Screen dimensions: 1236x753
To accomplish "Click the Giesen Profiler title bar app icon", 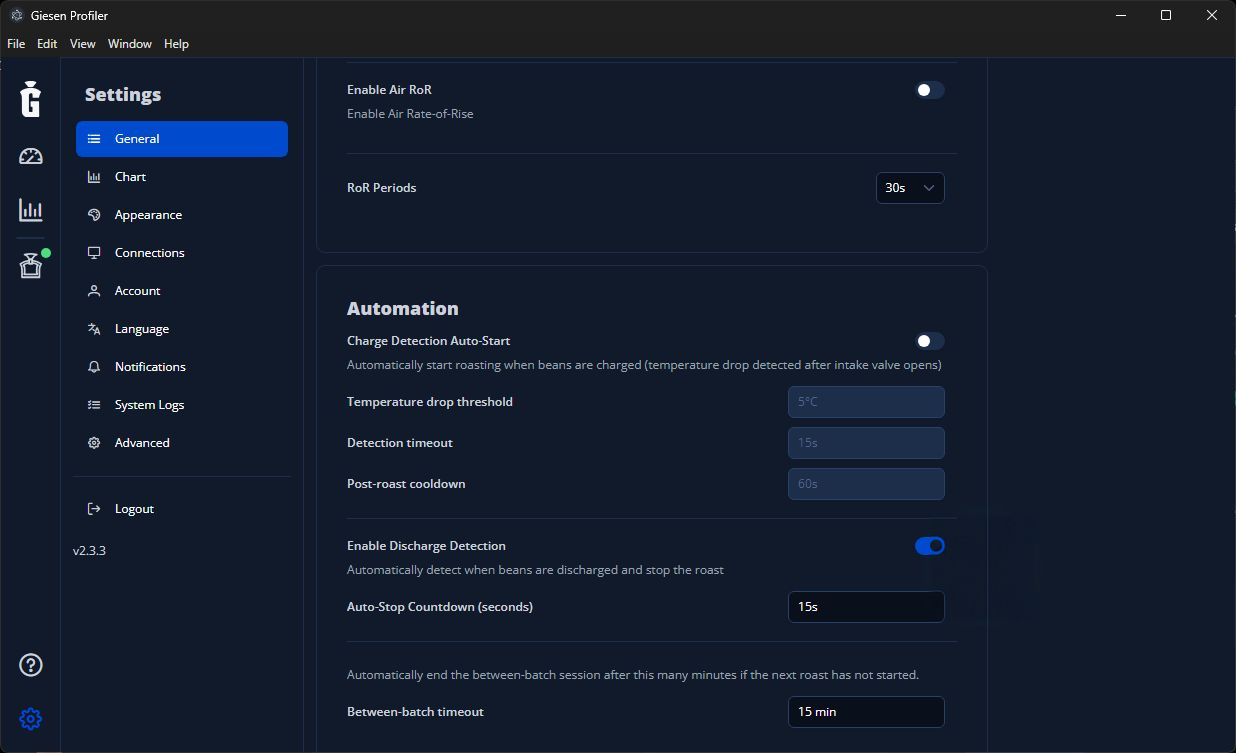I will coord(17,15).
